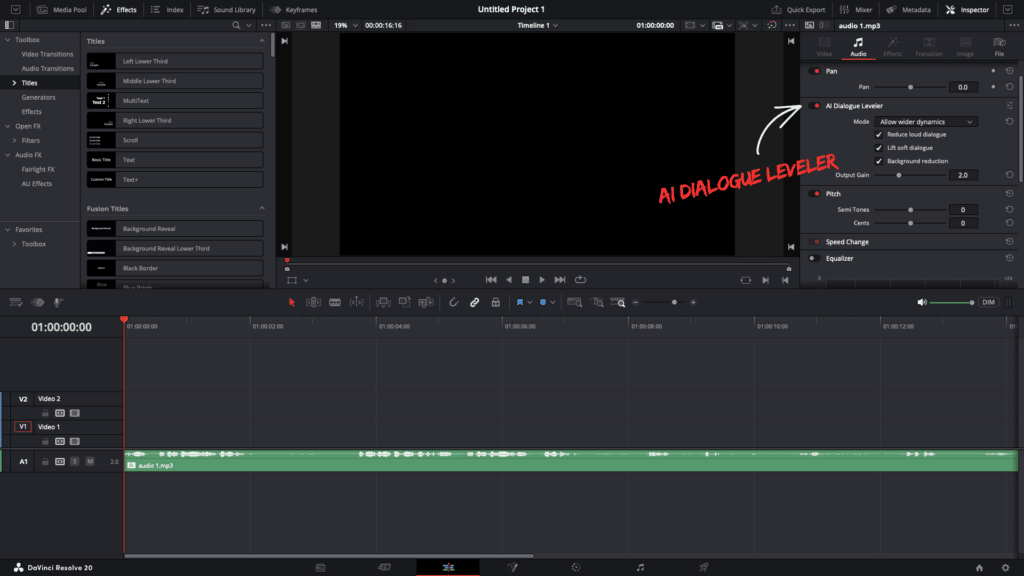Screen dimensions: 1024x576
Task: Enable Reduce loud dialogue checkbox
Action: pos(878,134)
